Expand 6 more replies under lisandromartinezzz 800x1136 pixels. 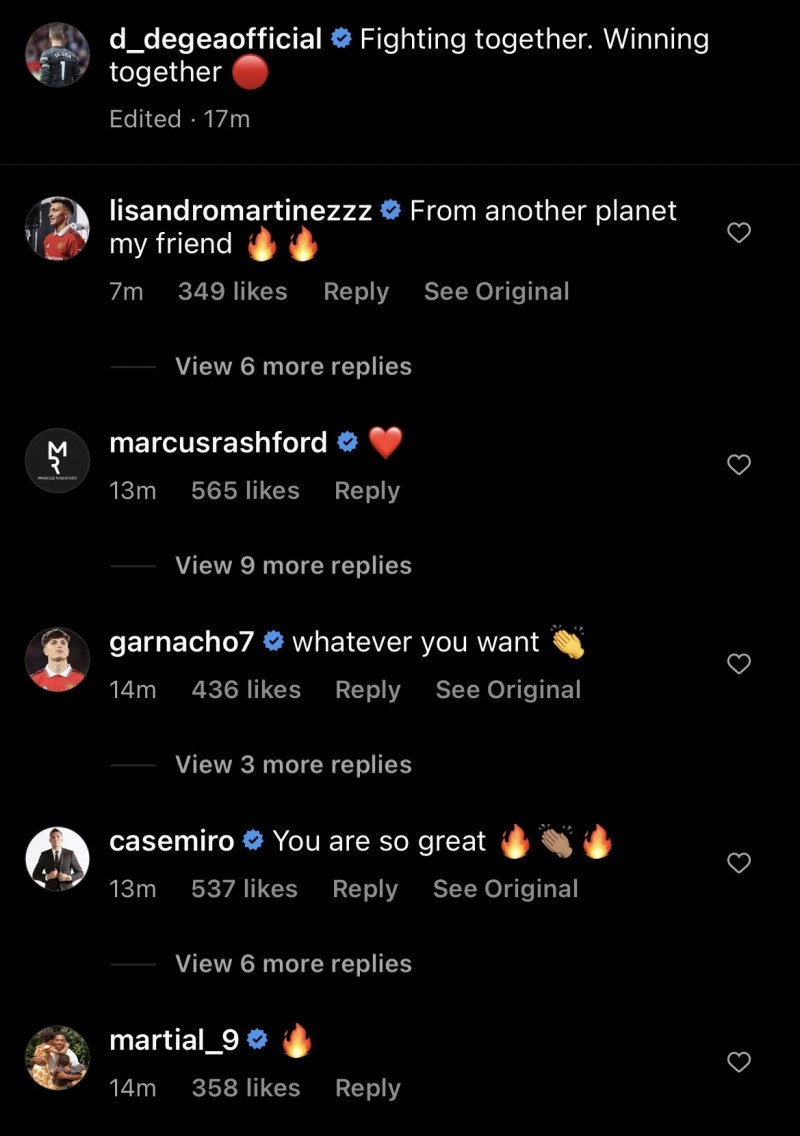(x=293, y=366)
